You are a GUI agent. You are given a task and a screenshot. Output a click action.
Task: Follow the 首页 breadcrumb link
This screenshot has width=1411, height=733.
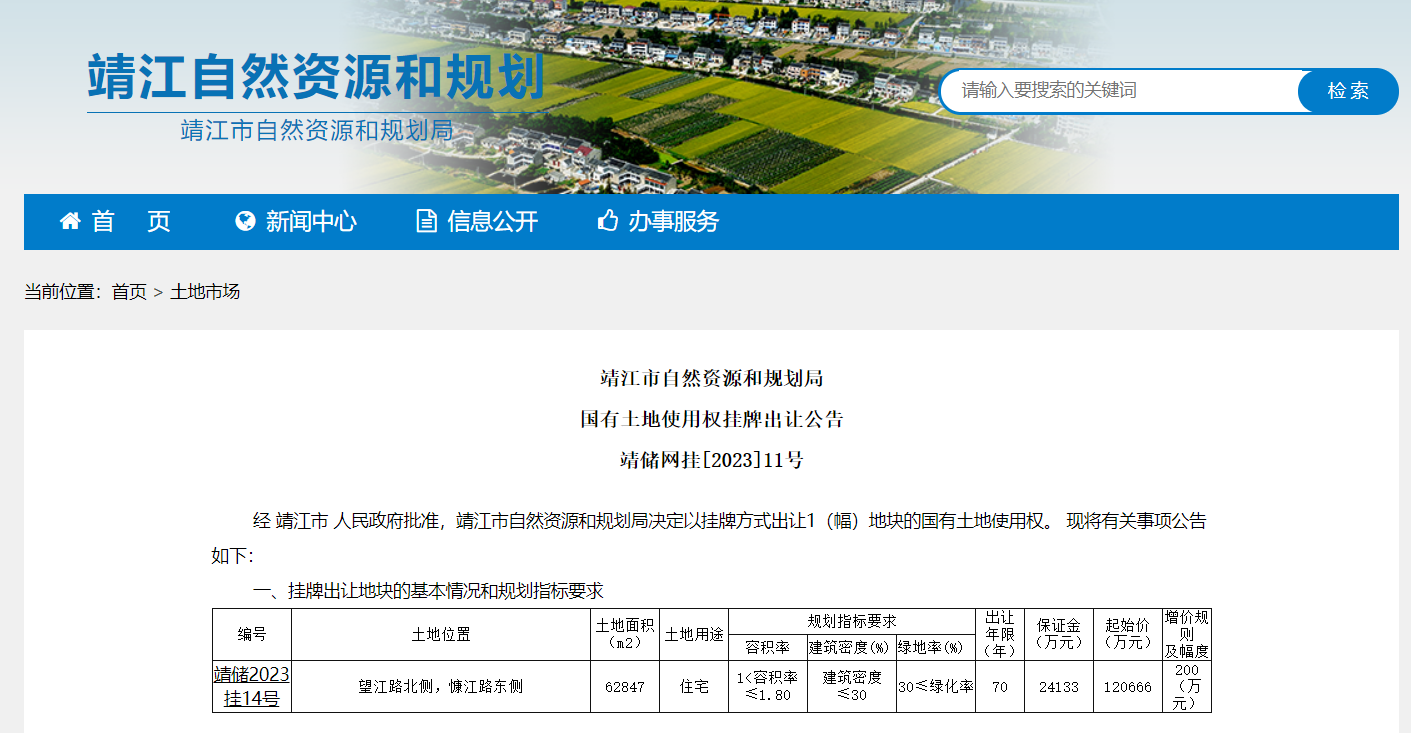click(129, 292)
